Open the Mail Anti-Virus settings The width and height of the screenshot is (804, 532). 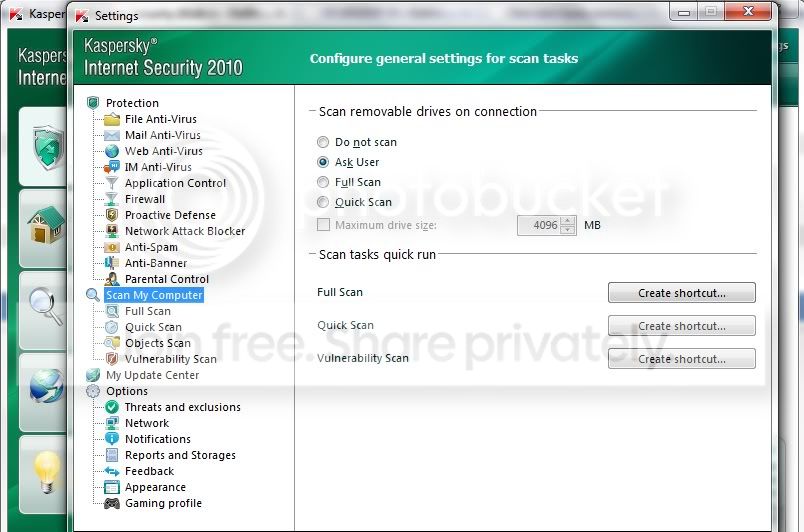pos(163,135)
